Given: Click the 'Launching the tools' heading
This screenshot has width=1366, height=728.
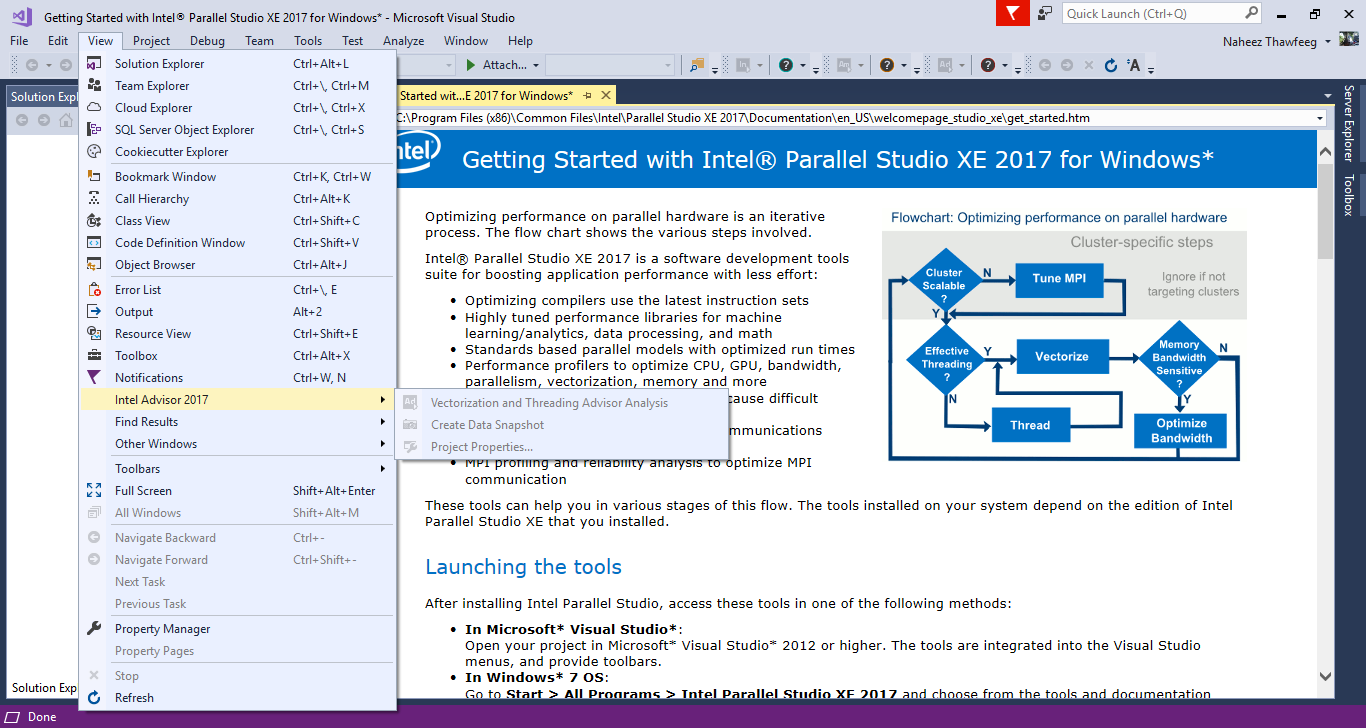Looking at the screenshot, I should pyautogui.click(x=523, y=567).
